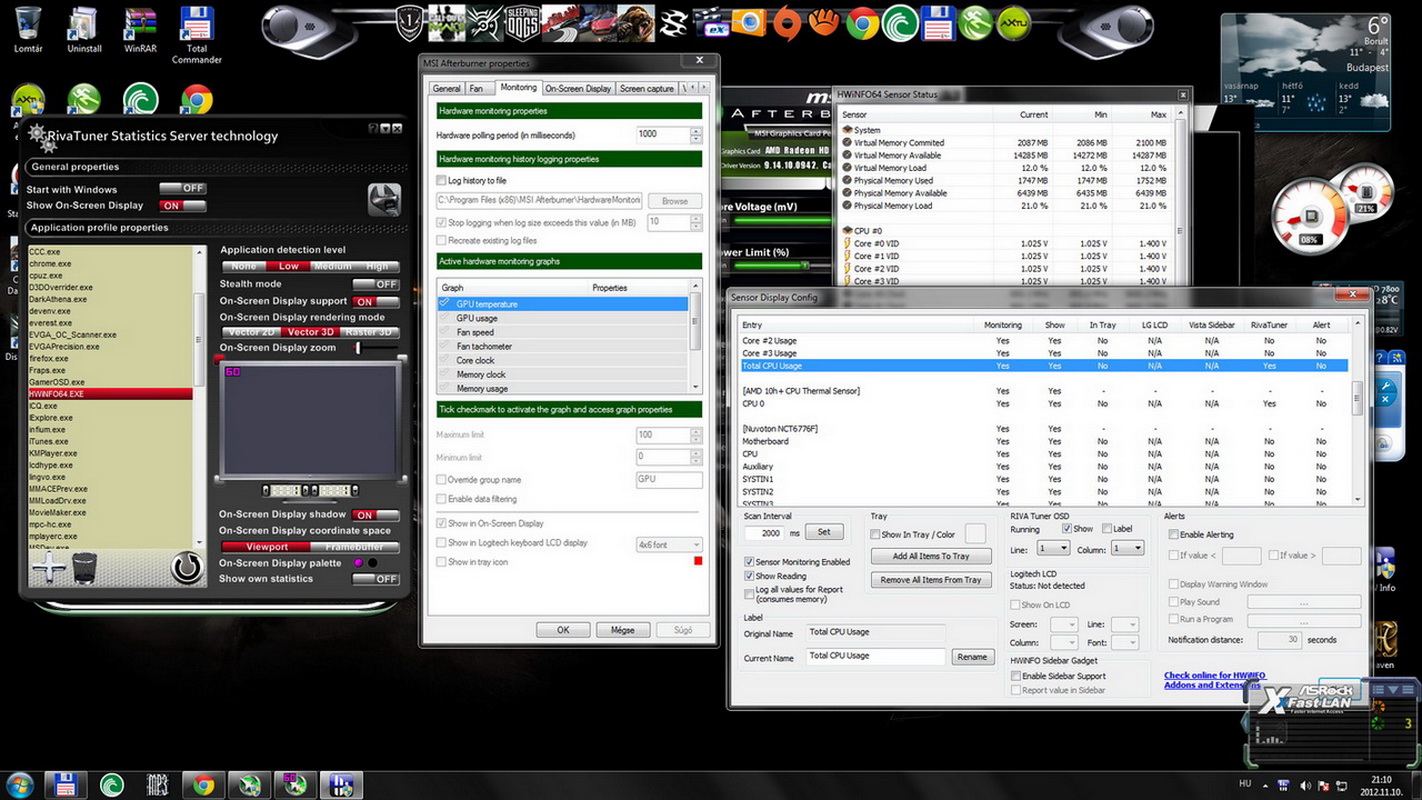This screenshot has height=800, width=1422.
Task: Check Log history to file
Action: pyautogui.click(x=441, y=181)
